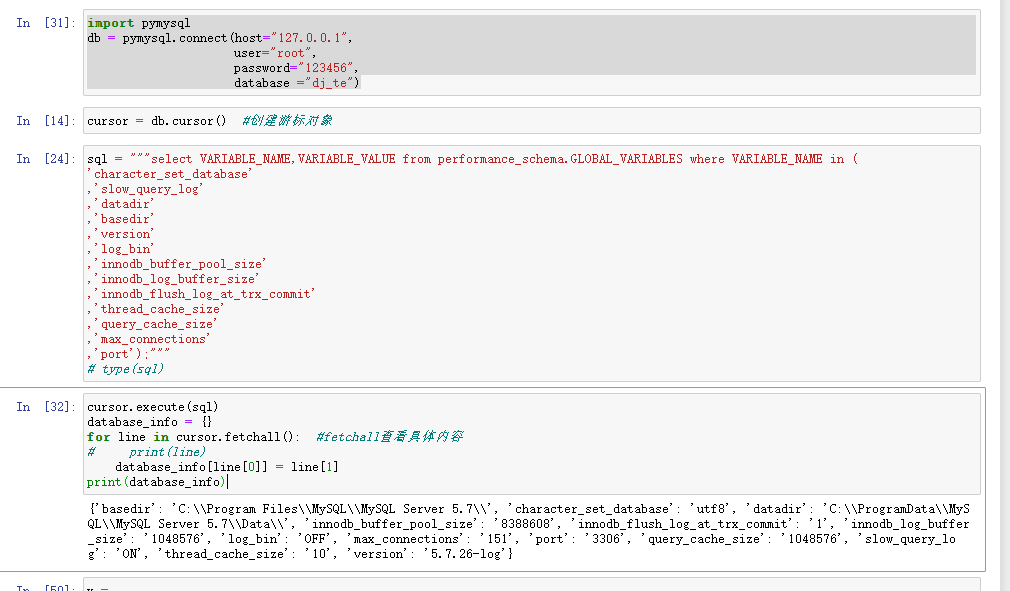The width and height of the screenshot is (1010, 591).
Task: Click the SQL query cell starting with select VARIABLE_NAME
Action: [x=300, y=158]
